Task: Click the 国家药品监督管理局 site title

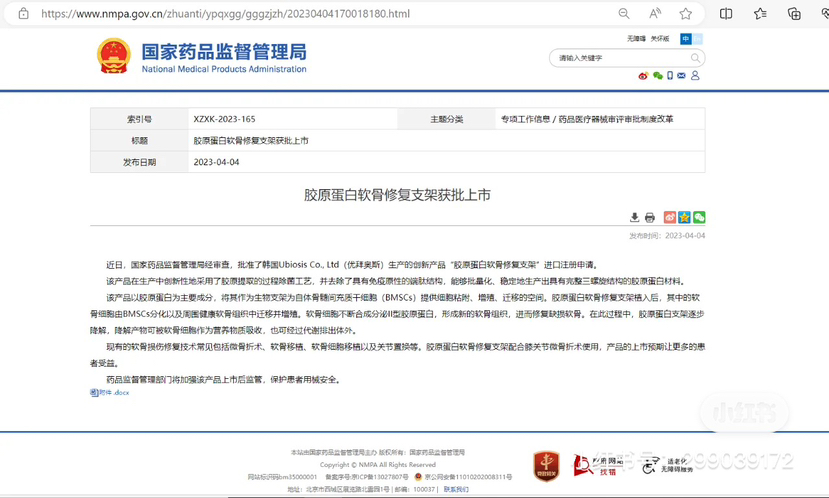Action: click(x=224, y=52)
